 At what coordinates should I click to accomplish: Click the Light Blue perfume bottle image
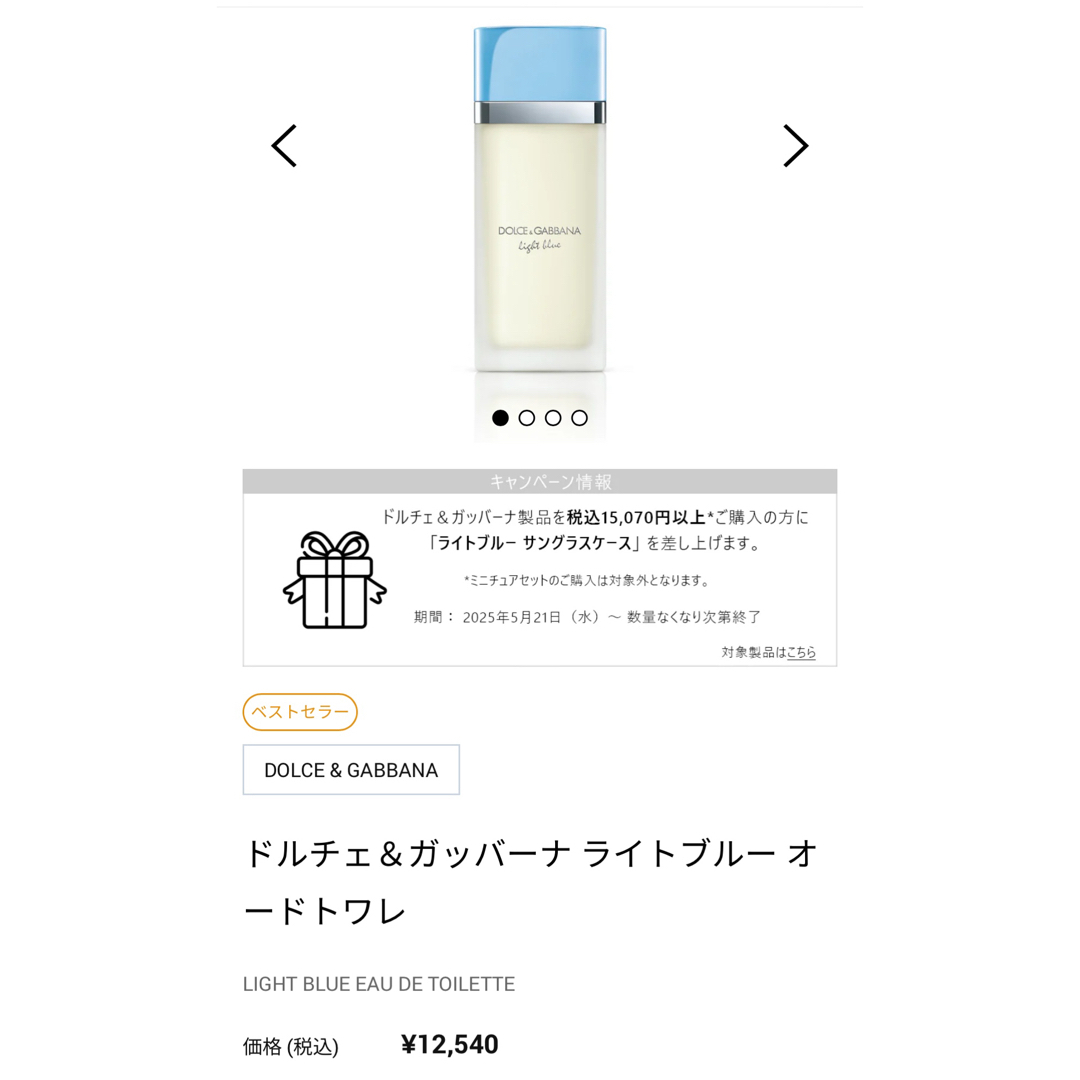(540, 200)
